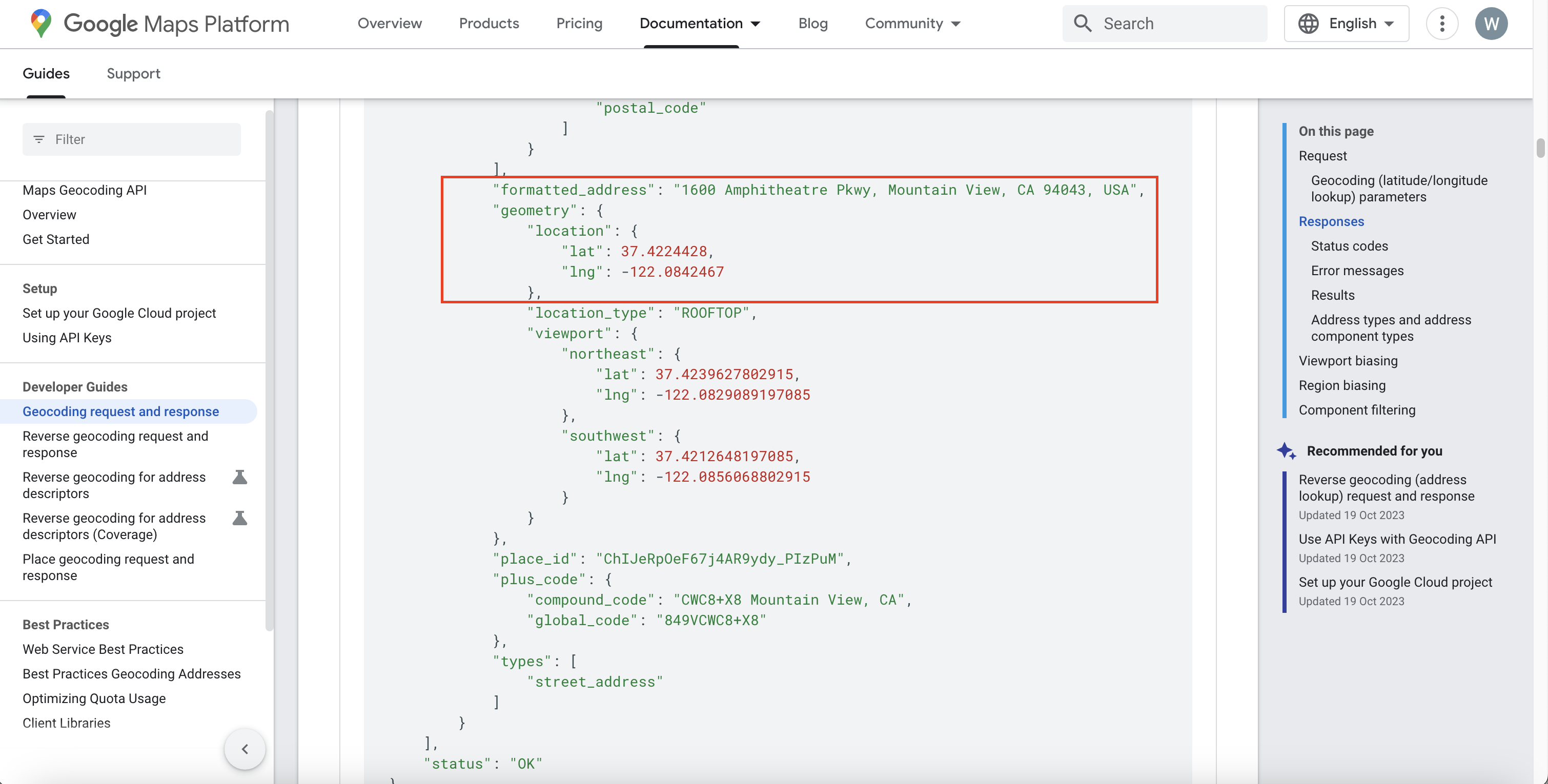Open the sidebar Overview link
This screenshot has height=784, width=1548.
49,215
